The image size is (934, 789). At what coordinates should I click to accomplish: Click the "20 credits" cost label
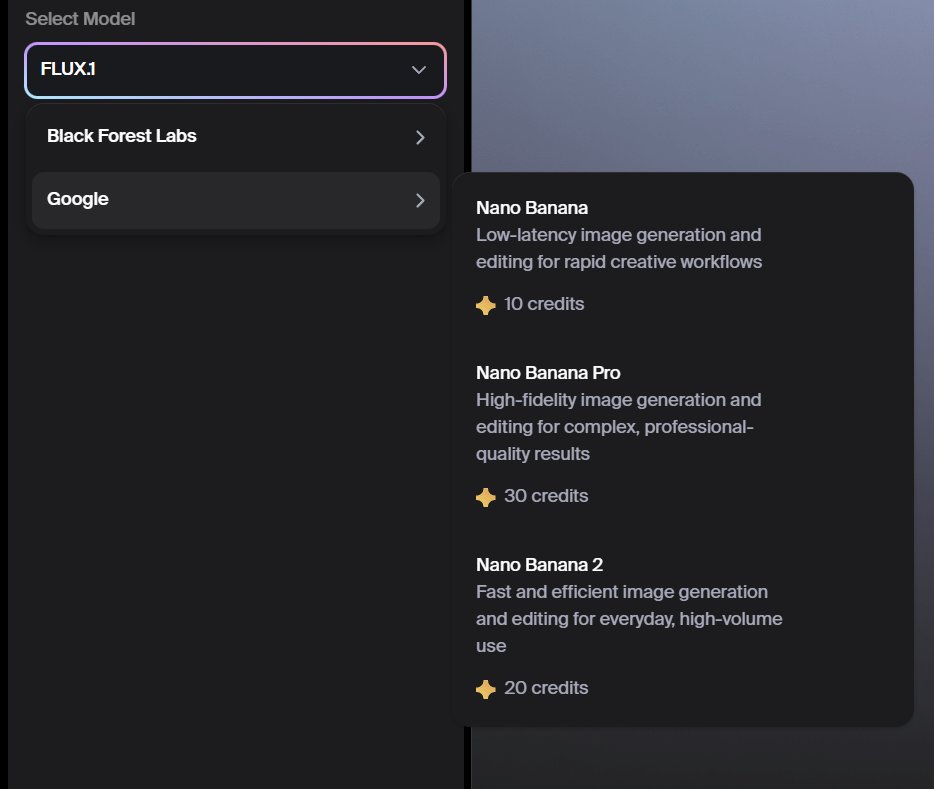click(546, 688)
